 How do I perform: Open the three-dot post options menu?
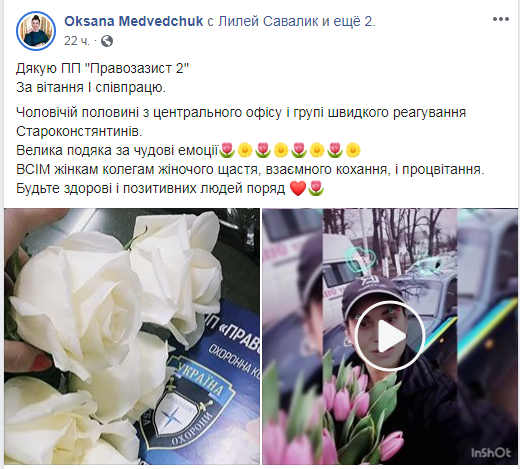click(501, 19)
